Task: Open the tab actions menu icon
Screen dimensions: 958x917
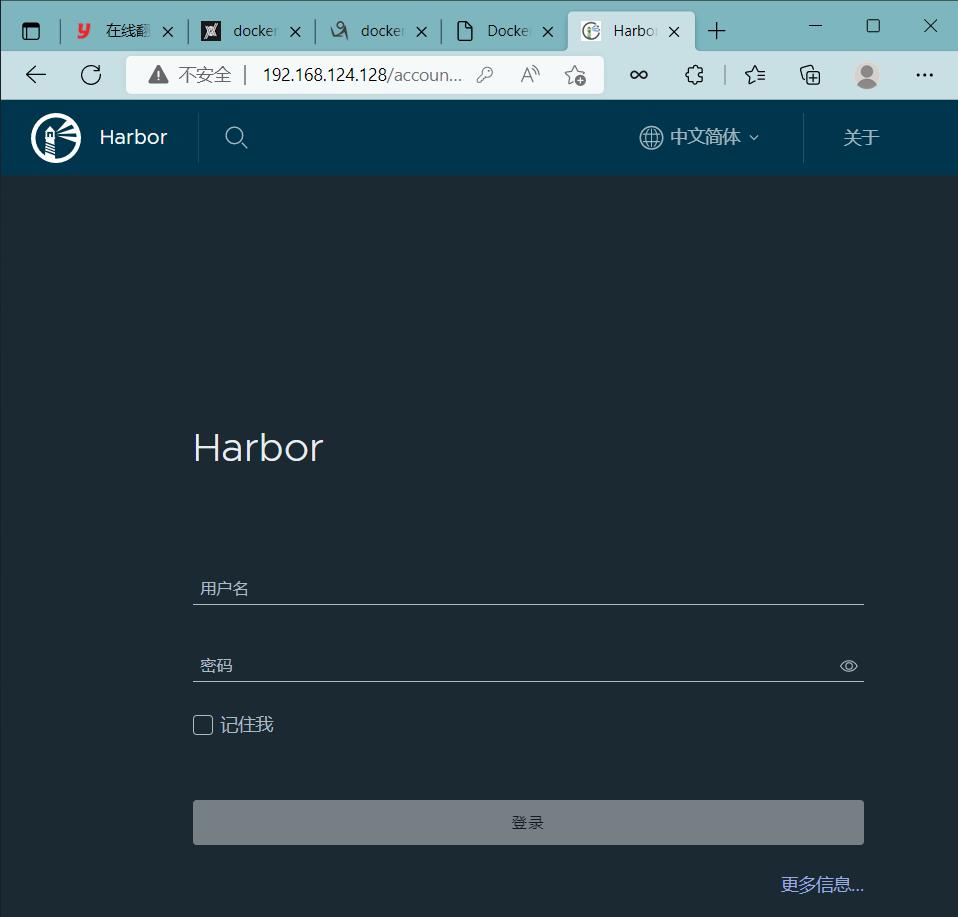Action: click(31, 31)
